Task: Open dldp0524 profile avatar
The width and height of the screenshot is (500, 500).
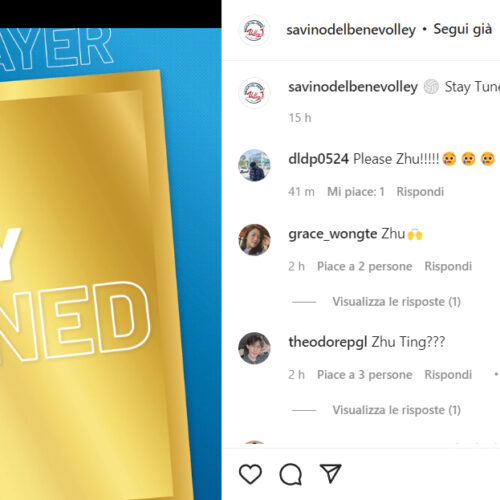Action: coord(254,165)
